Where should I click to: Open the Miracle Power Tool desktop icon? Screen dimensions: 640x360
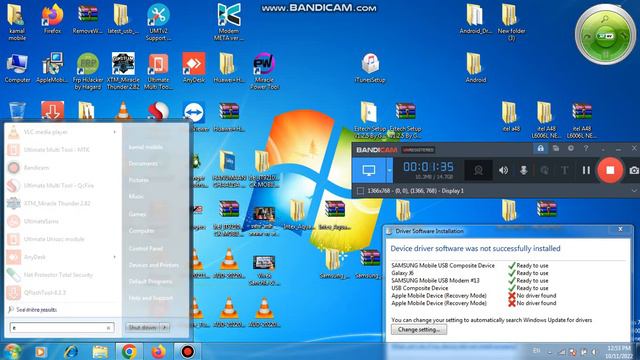(x=264, y=71)
